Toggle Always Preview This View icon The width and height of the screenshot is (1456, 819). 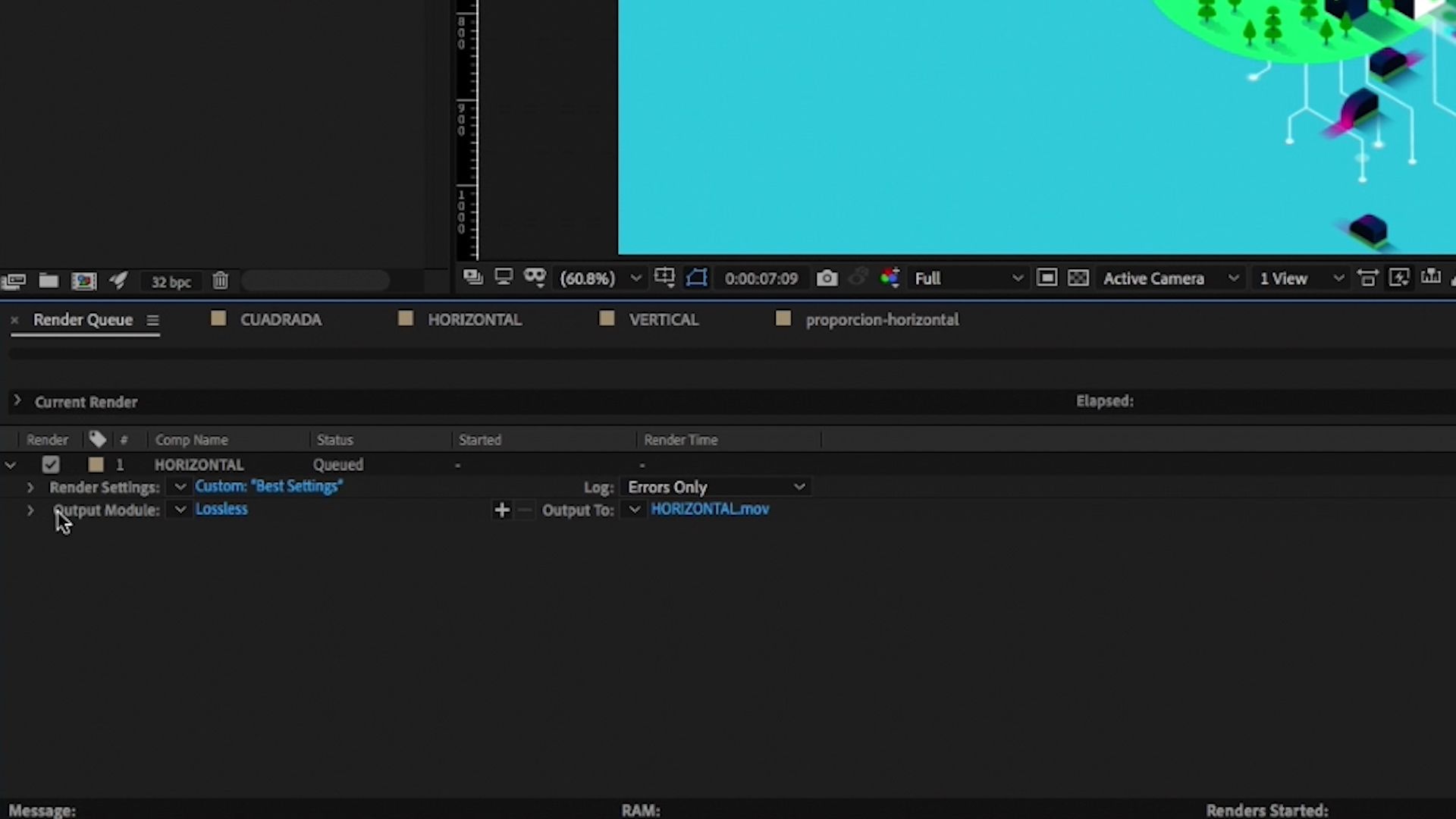point(472,278)
